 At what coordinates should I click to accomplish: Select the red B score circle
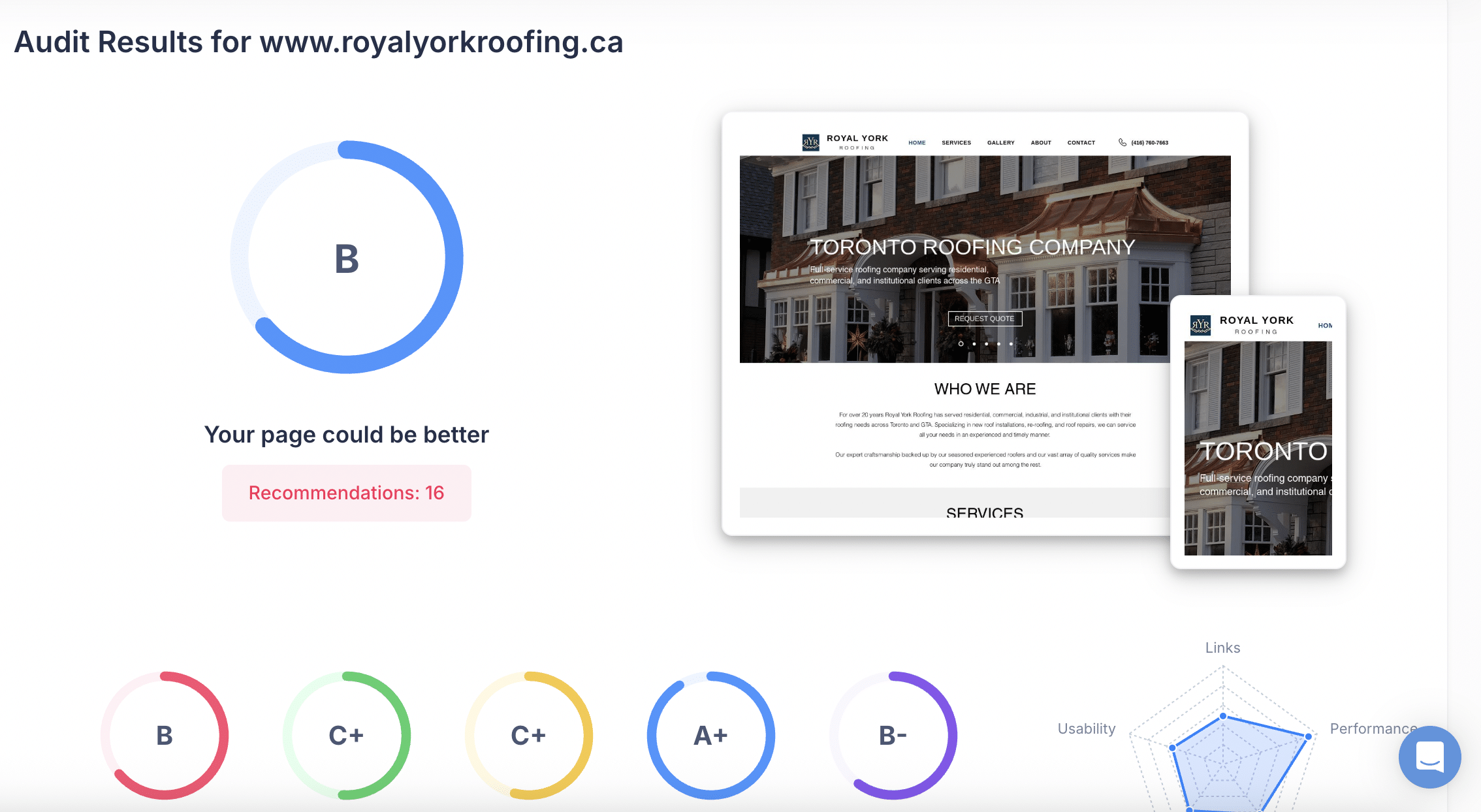tap(165, 736)
